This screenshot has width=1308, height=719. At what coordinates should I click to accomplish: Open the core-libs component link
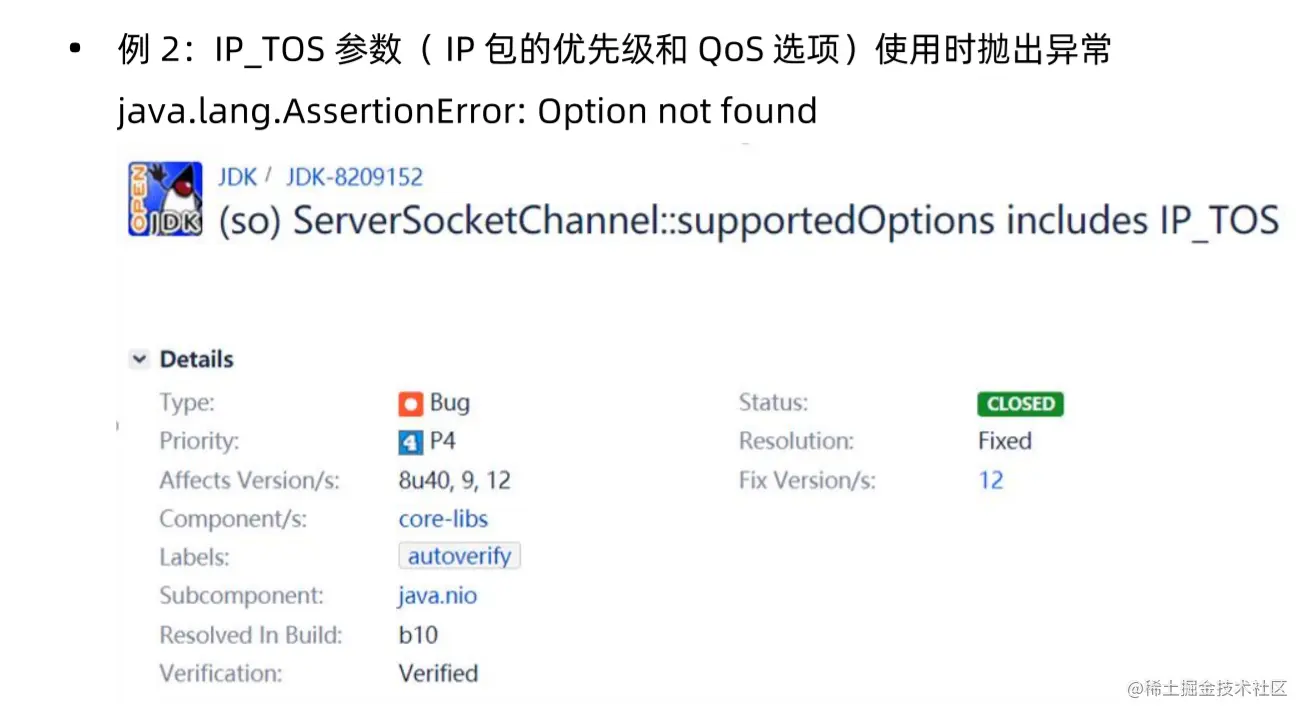(443, 519)
